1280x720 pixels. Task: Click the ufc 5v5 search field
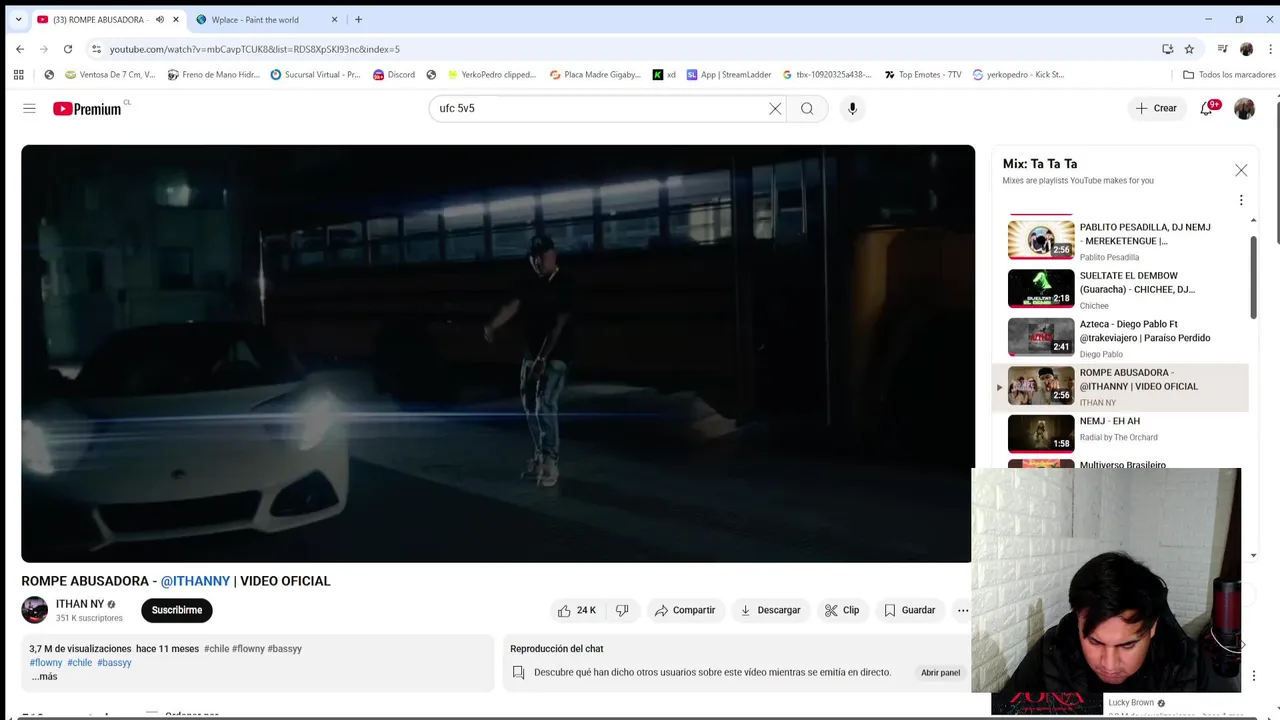coord(600,108)
